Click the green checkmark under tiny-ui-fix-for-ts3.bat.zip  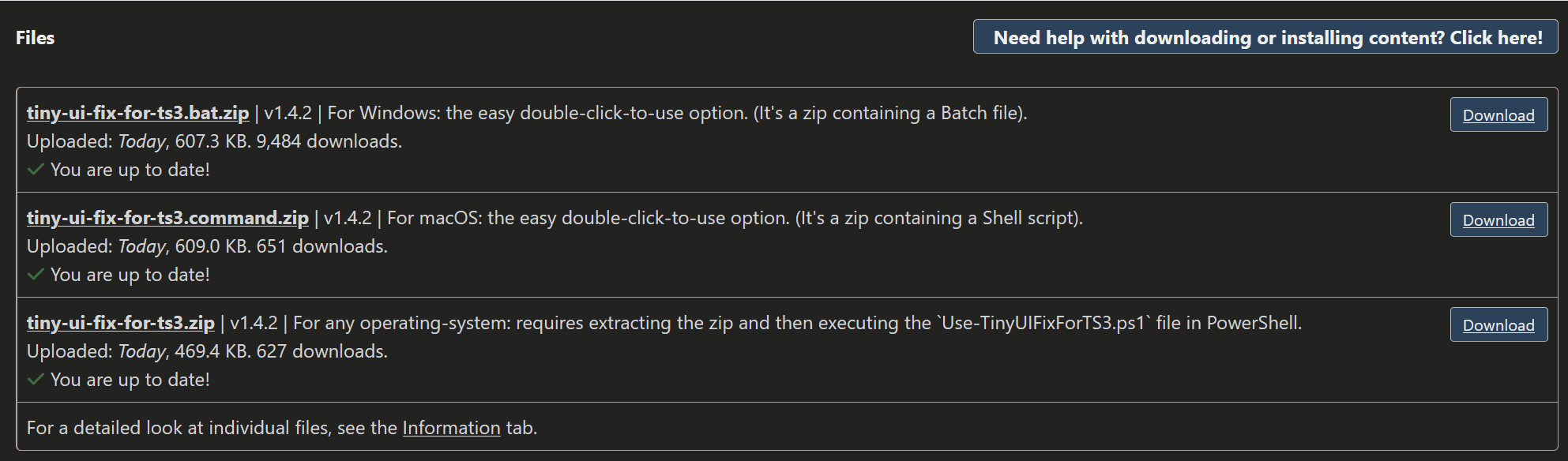pyautogui.click(x=36, y=170)
